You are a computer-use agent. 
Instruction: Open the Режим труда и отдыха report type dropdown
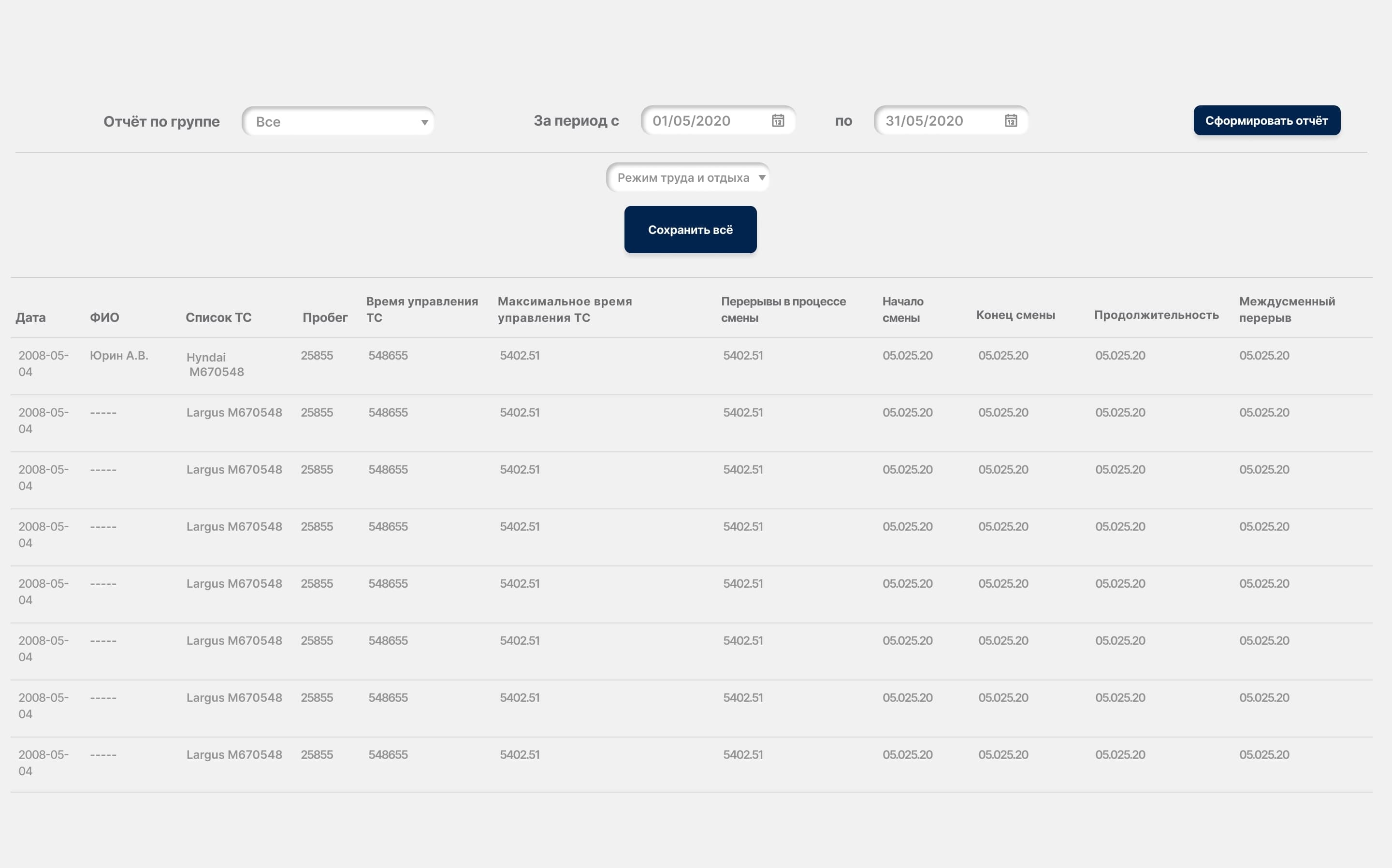(689, 178)
